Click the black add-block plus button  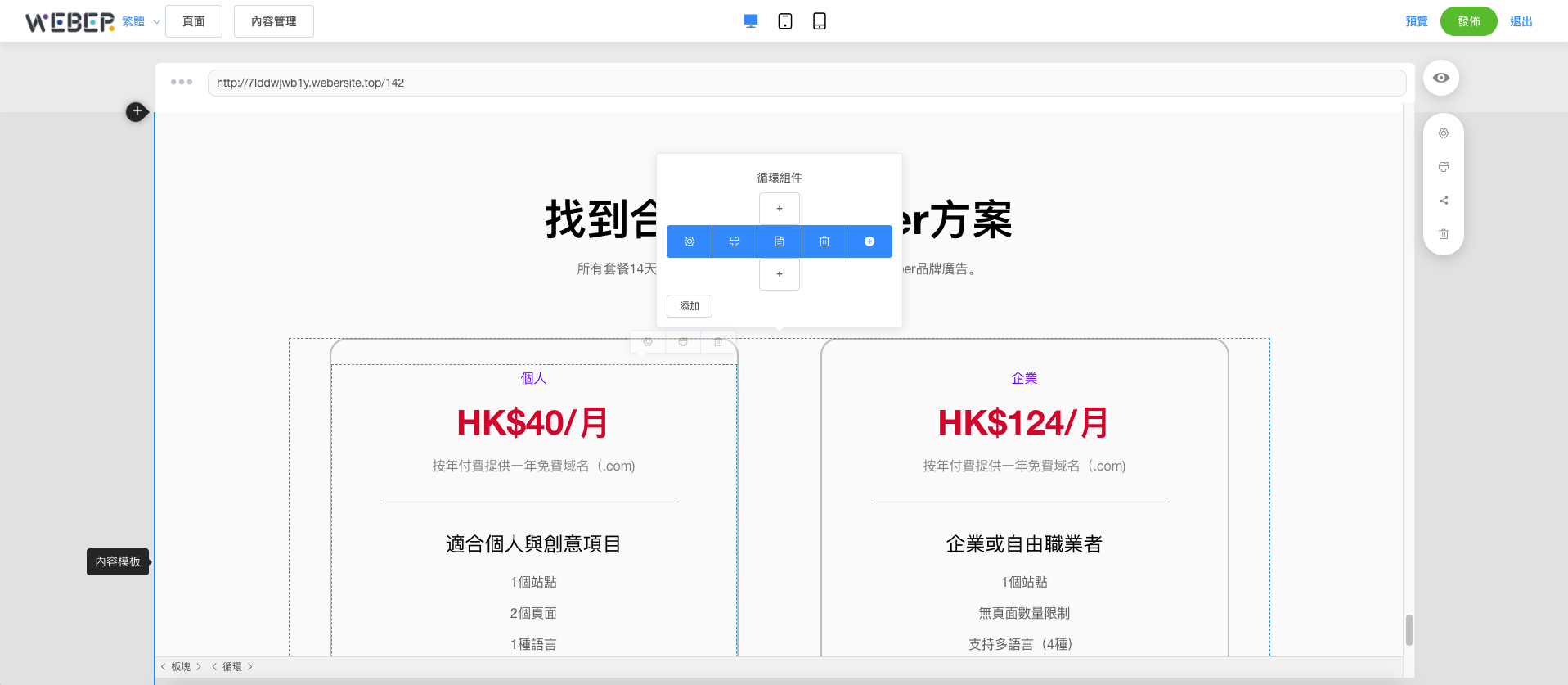137,111
